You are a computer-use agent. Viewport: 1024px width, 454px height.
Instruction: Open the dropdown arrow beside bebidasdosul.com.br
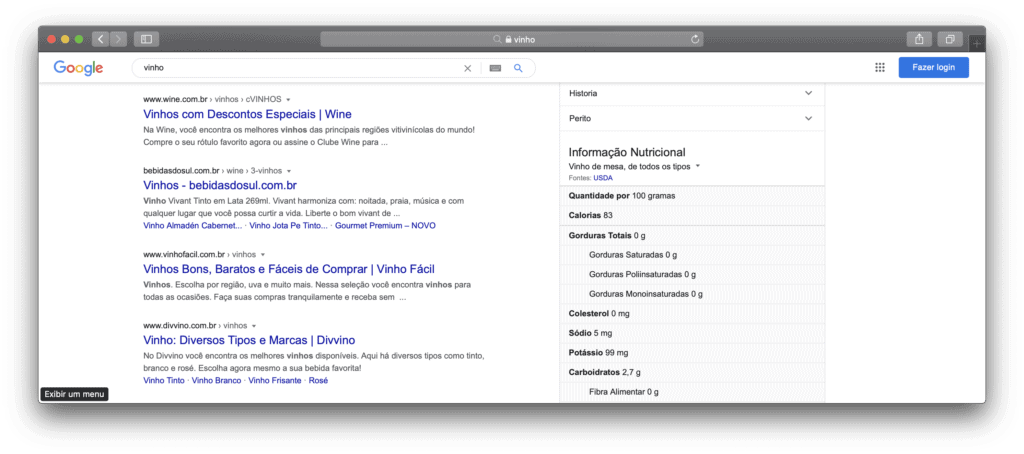click(x=289, y=171)
